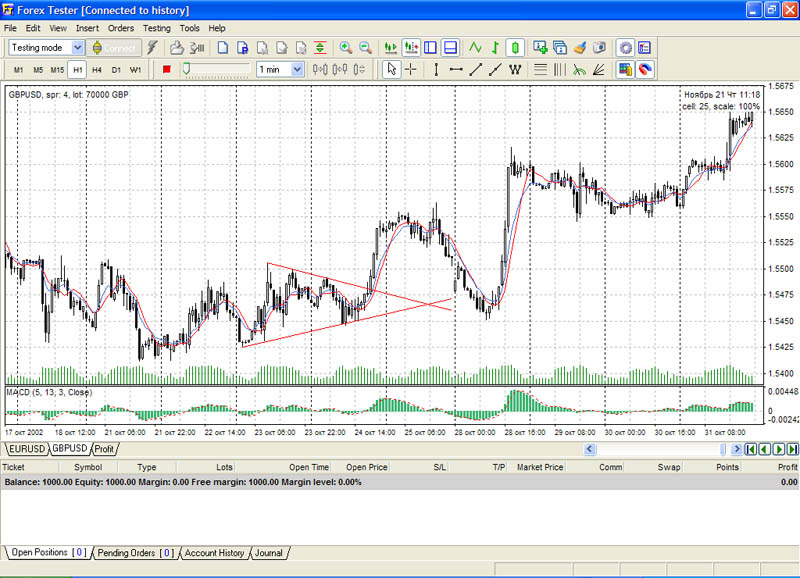Open the Insert menu
The width and height of the screenshot is (800, 578).
coord(87,28)
